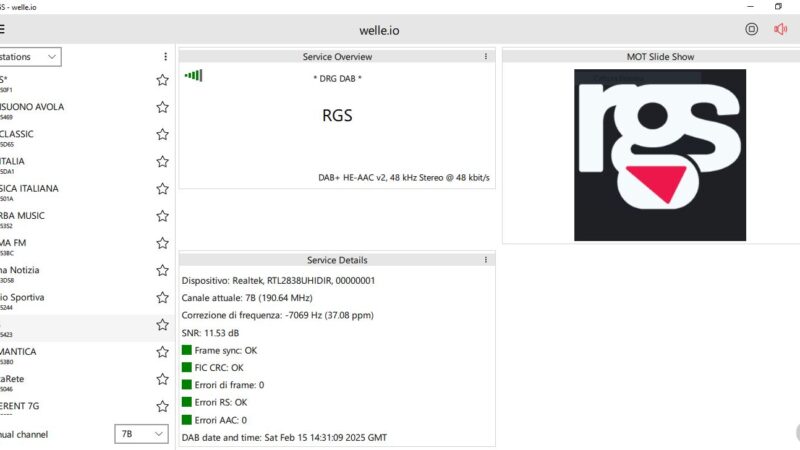Click the DAB date and time line

(x=284, y=438)
